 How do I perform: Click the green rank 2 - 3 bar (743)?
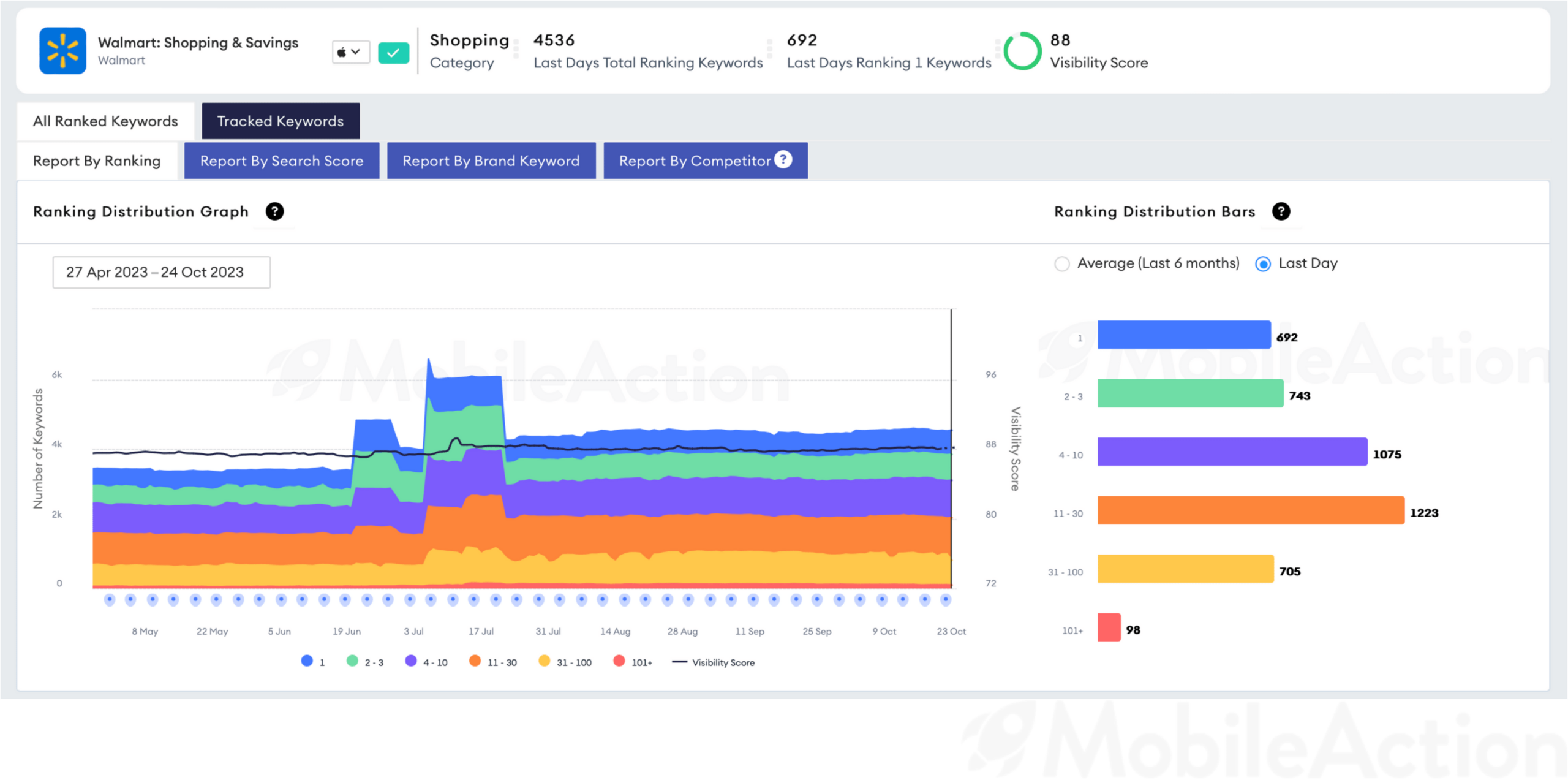point(1190,393)
